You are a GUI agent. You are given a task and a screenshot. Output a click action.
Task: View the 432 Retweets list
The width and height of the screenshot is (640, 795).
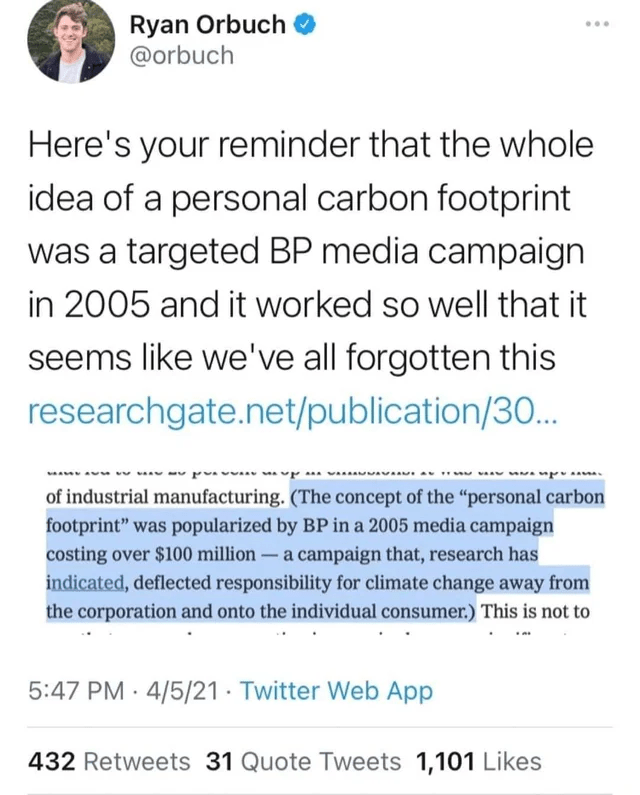coord(110,761)
